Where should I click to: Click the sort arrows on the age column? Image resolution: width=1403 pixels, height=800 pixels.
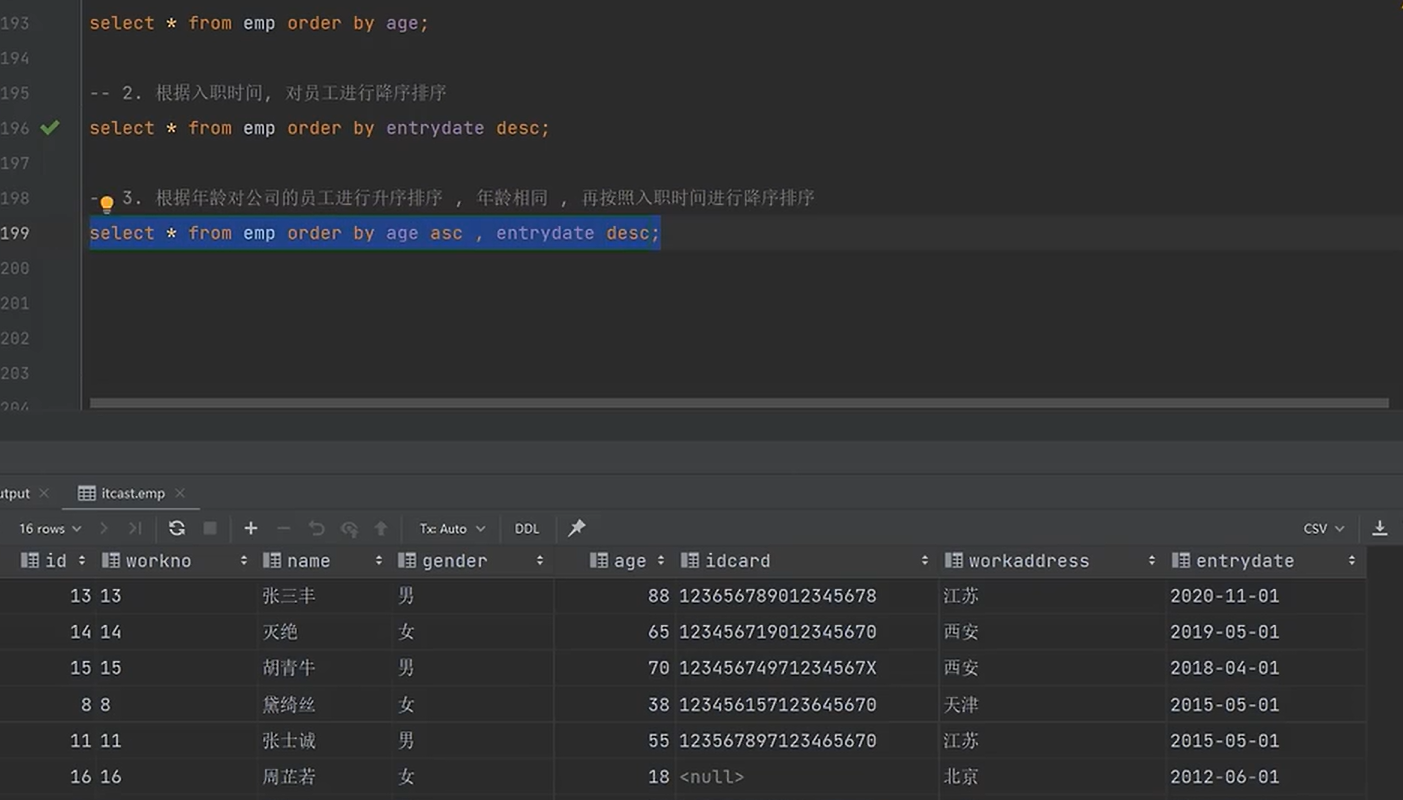(x=661, y=561)
